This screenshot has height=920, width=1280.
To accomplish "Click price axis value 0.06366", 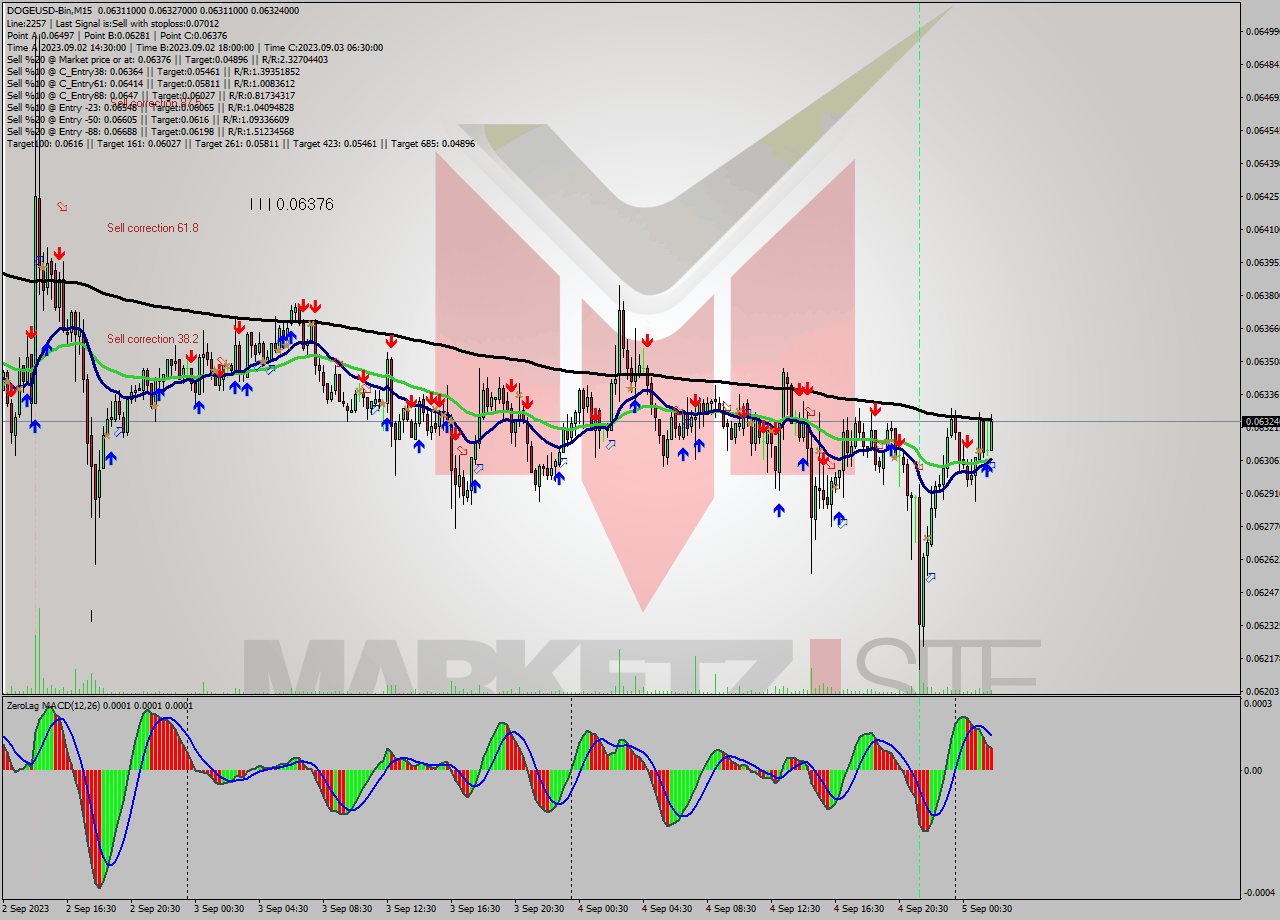I will [x=1261, y=328].
